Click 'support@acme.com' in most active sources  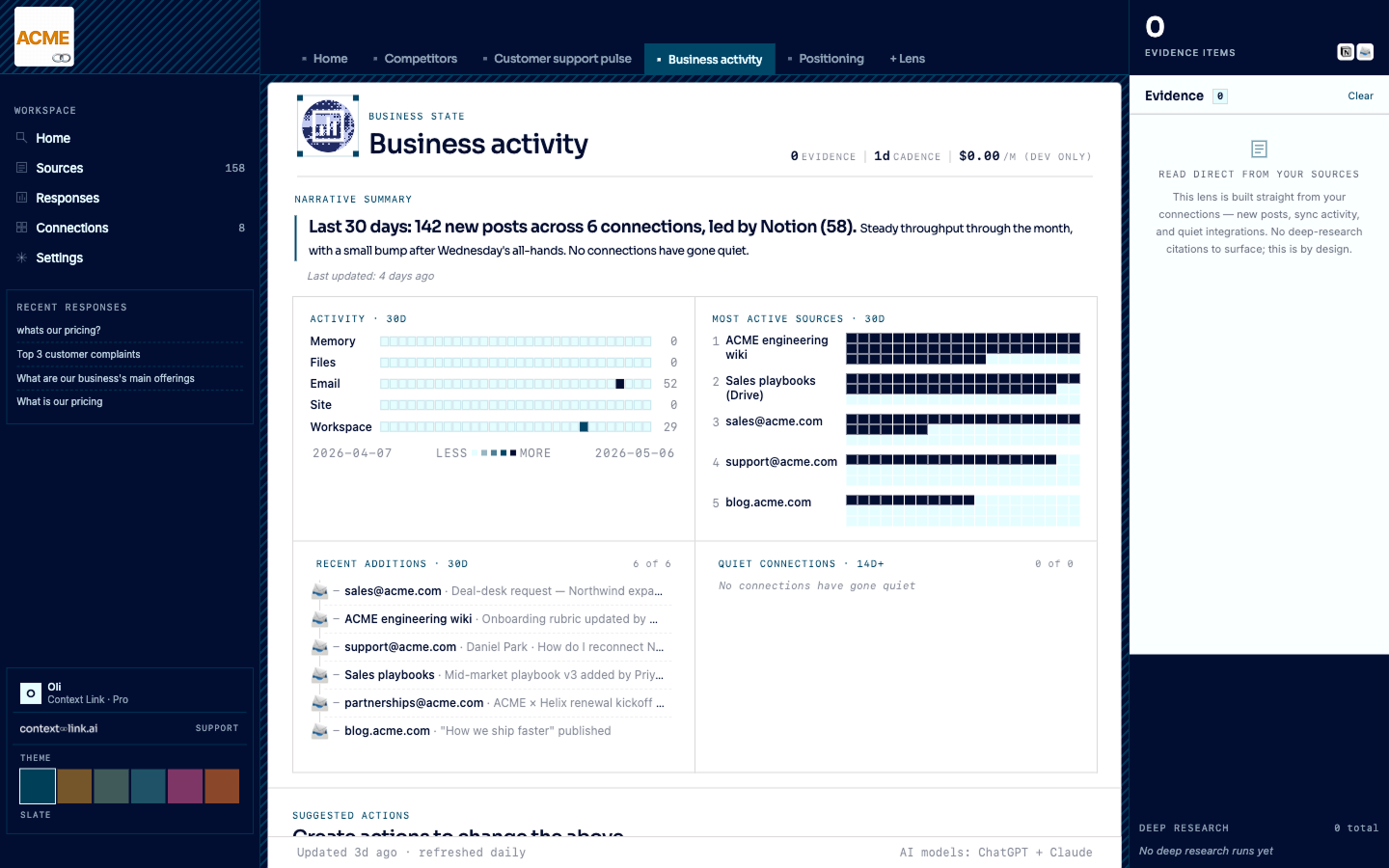[781, 462]
